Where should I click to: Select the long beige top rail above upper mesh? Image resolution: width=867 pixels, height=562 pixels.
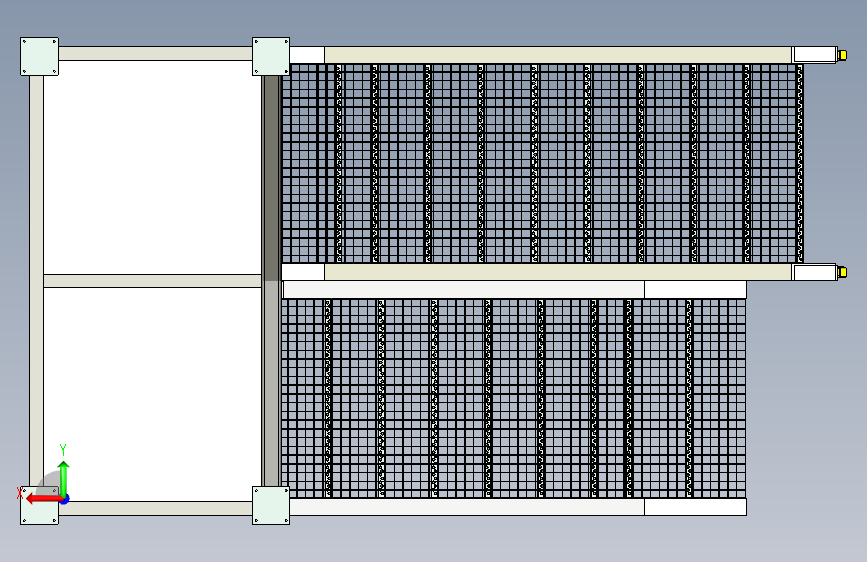pyautogui.click(x=558, y=55)
